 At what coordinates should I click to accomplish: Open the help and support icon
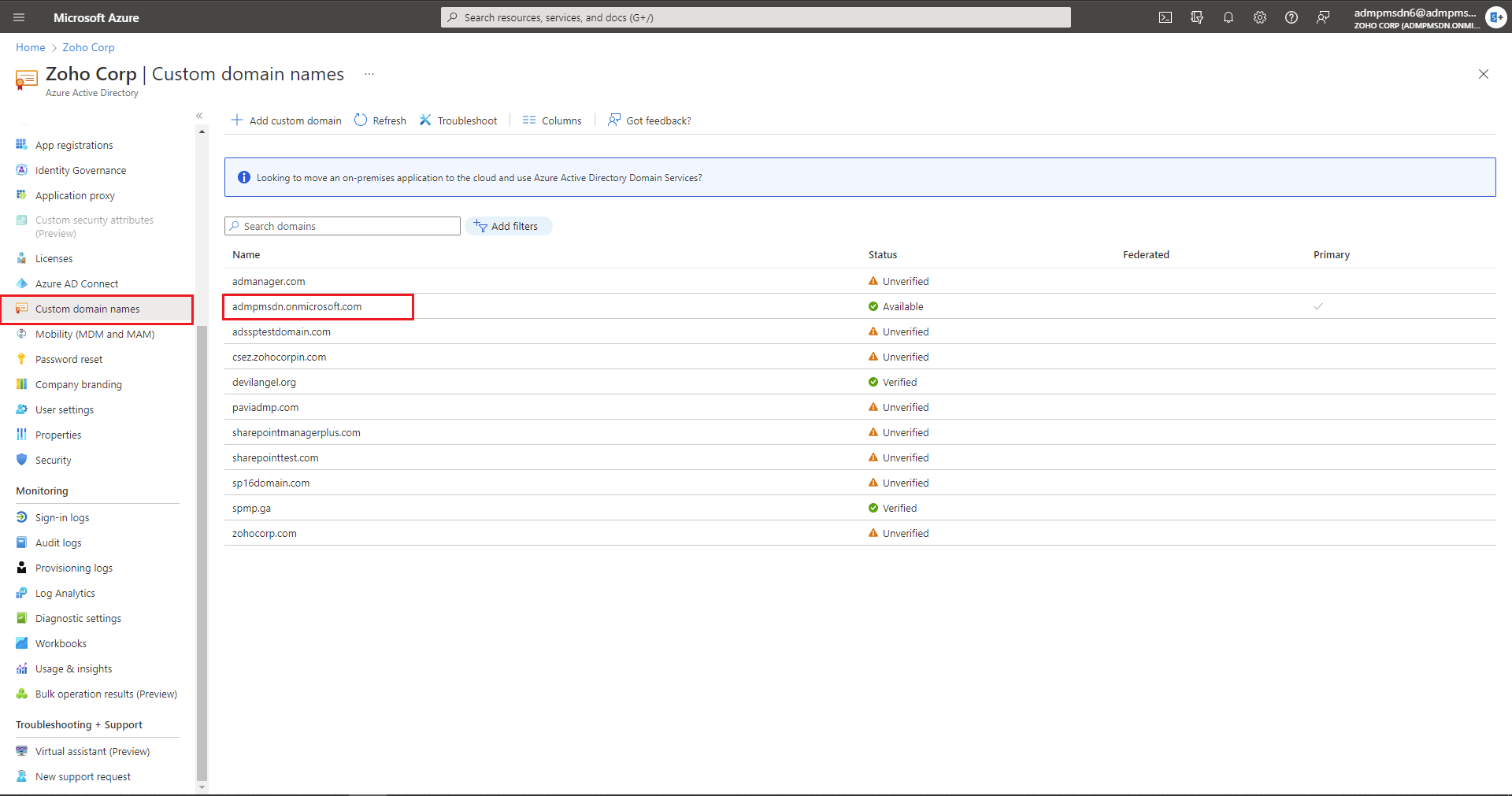[1291, 17]
